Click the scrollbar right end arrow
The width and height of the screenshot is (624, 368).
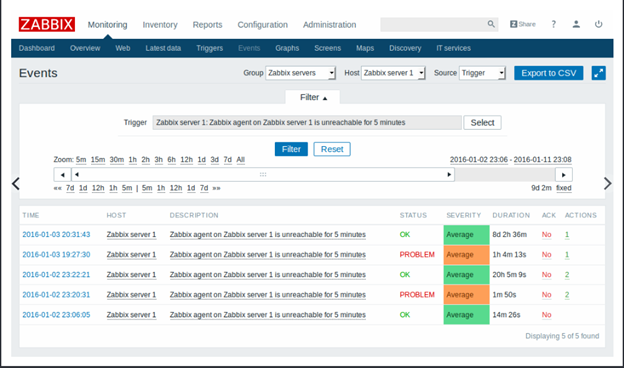point(449,175)
